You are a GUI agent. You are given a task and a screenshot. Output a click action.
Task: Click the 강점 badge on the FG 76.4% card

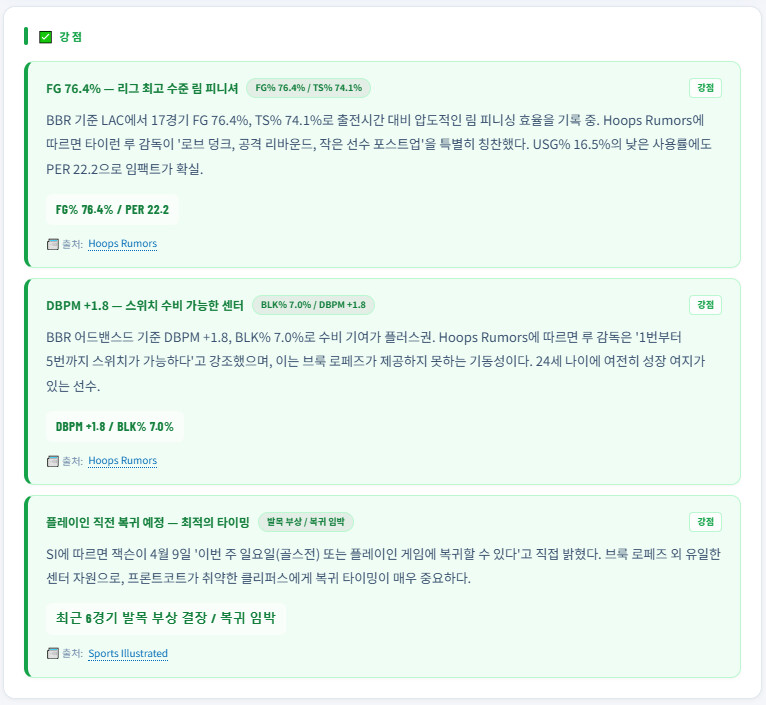[x=705, y=88]
